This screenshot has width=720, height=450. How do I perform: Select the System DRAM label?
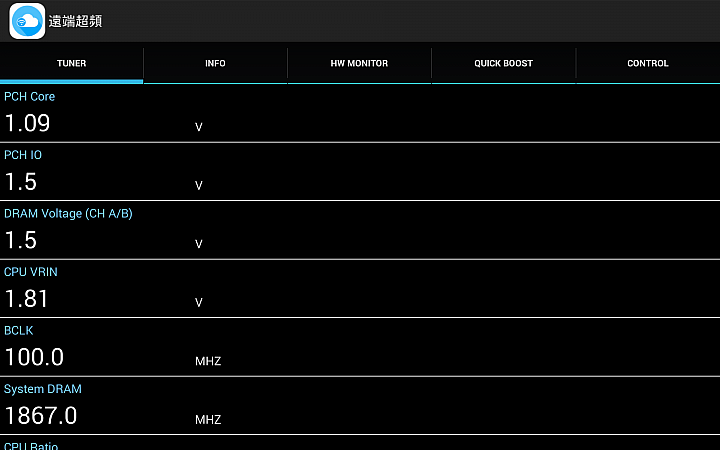pos(43,389)
